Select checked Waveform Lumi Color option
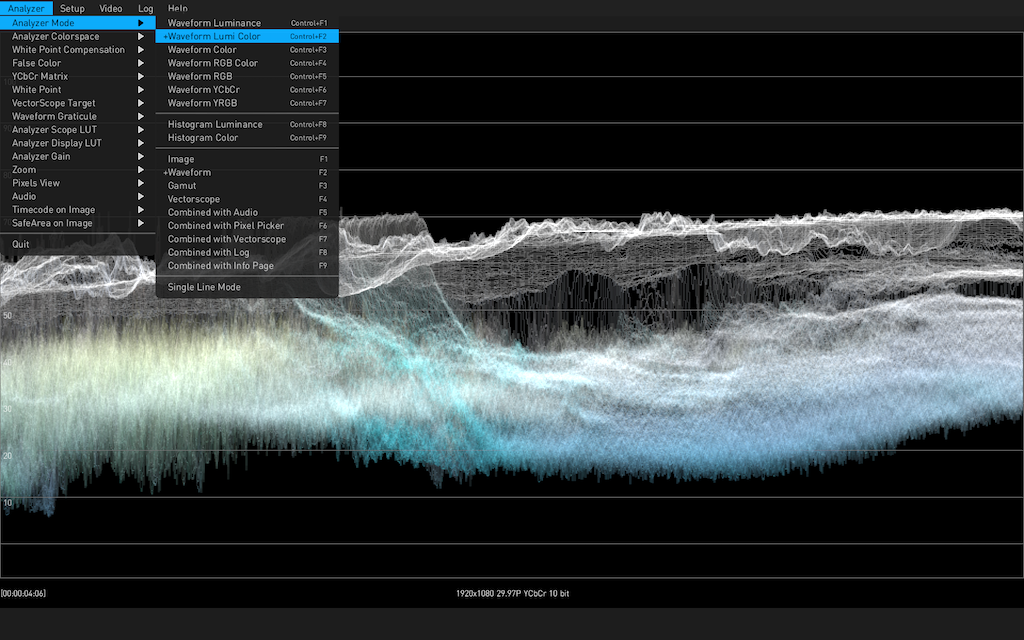This screenshot has height=640, width=1024. [x=214, y=36]
